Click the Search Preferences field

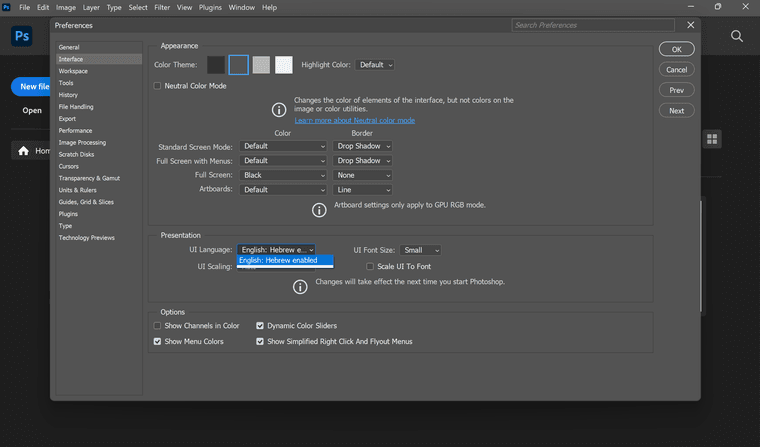[593, 25]
